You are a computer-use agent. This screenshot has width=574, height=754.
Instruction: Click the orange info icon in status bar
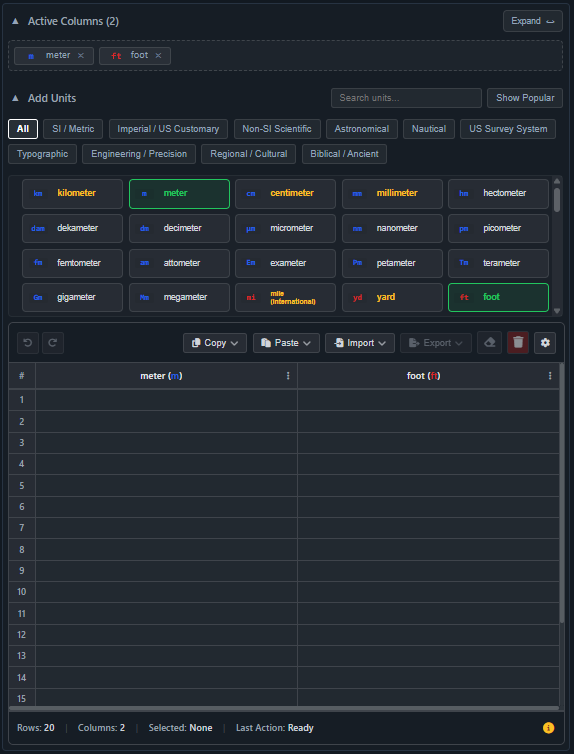pos(549,728)
